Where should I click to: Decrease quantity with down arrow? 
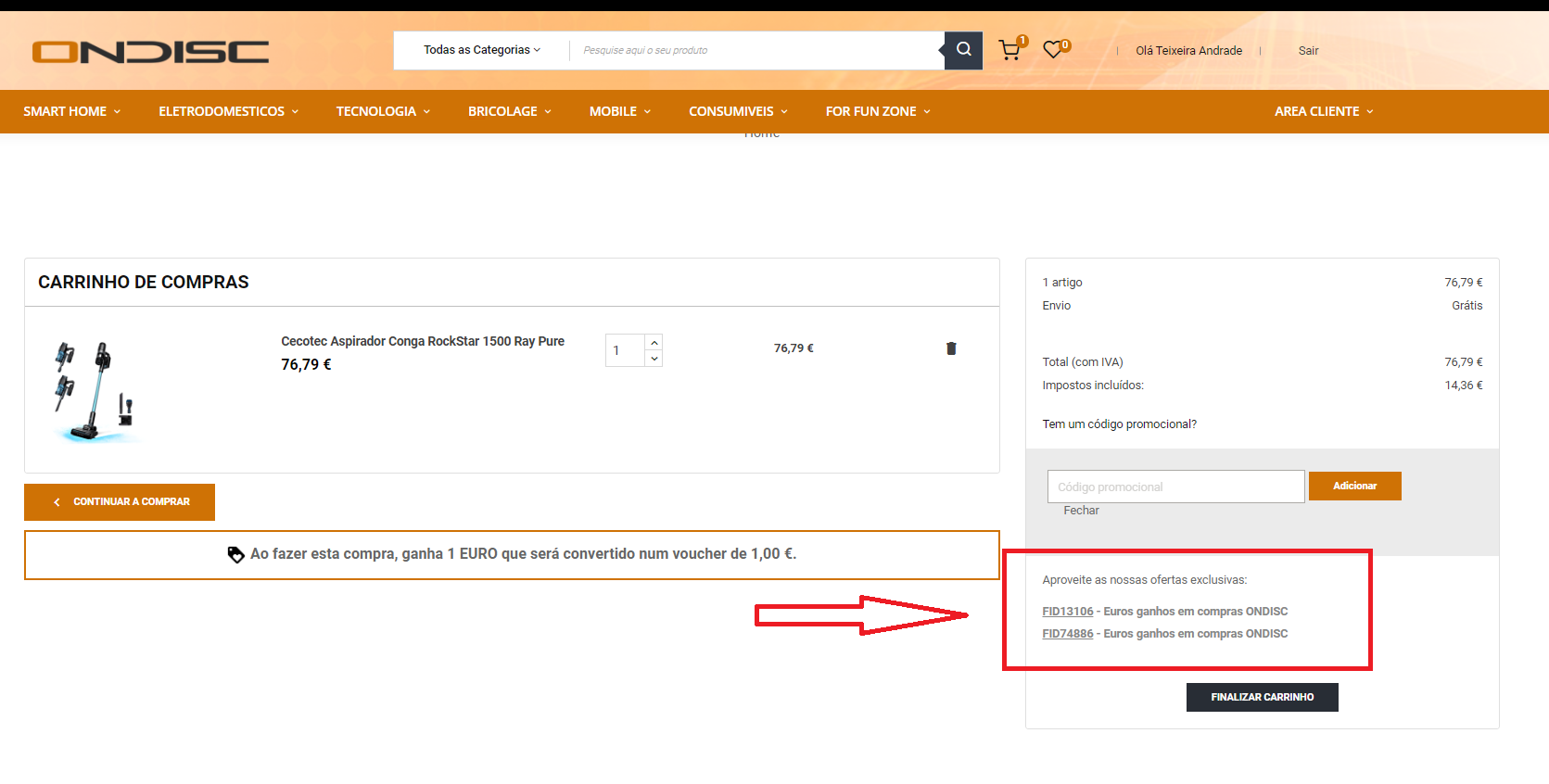(x=654, y=359)
